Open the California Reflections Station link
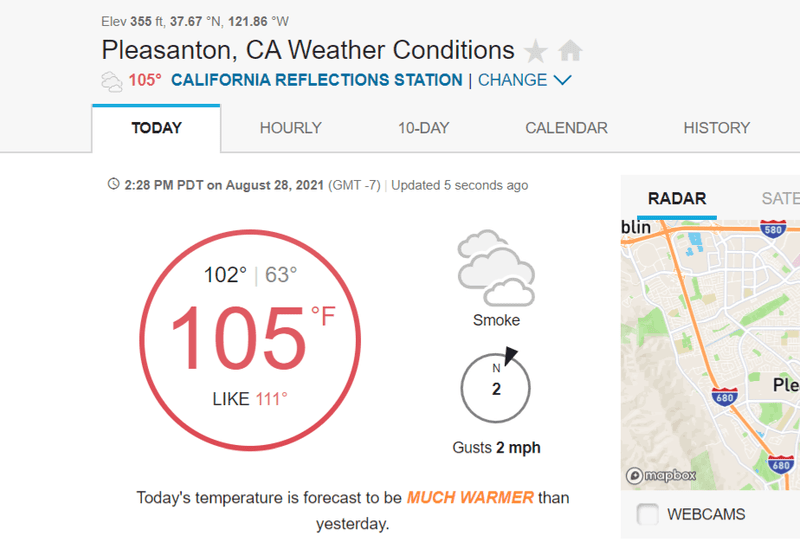 (317, 80)
